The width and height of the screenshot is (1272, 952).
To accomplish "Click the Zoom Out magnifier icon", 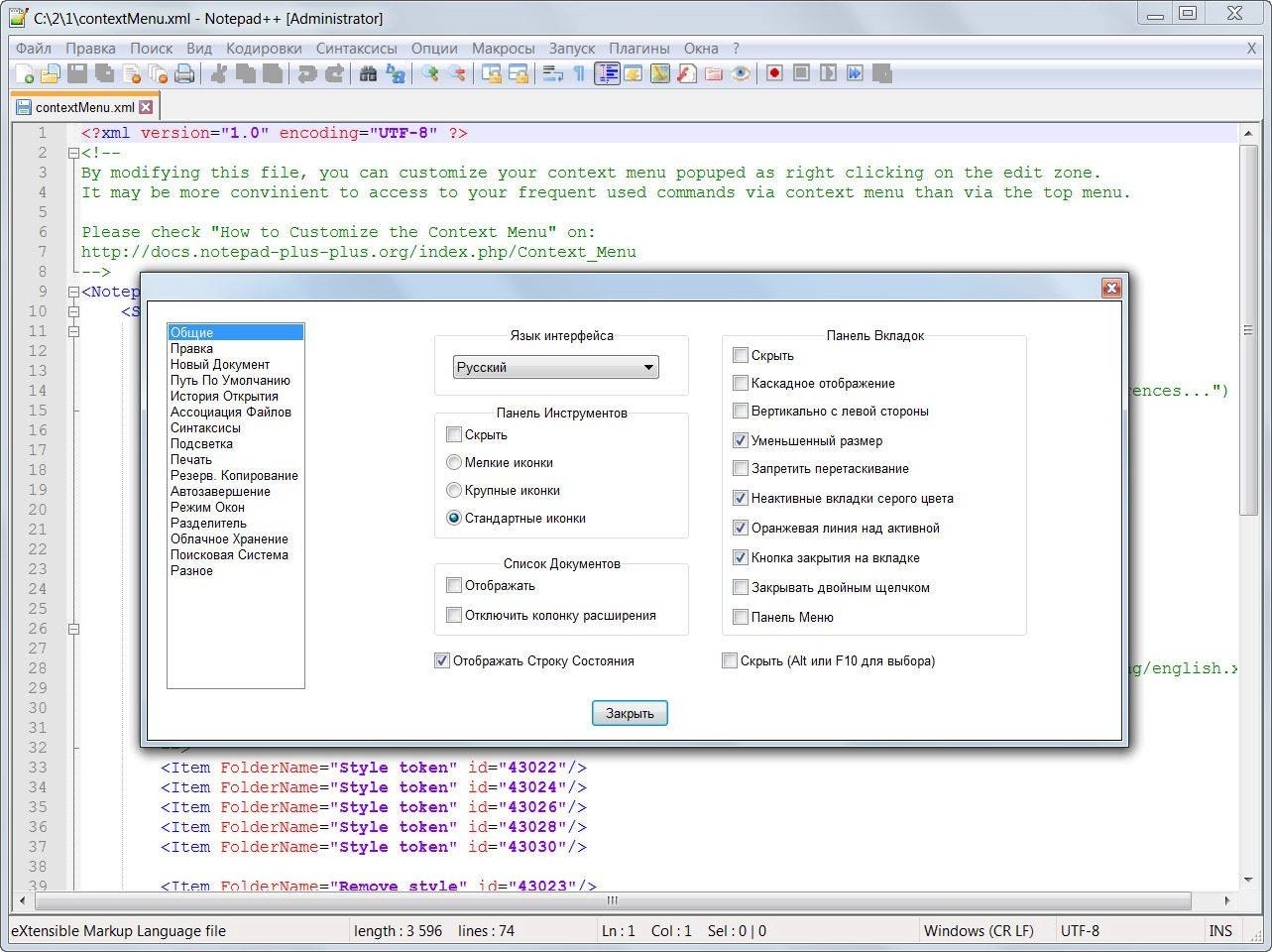I will [457, 73].
